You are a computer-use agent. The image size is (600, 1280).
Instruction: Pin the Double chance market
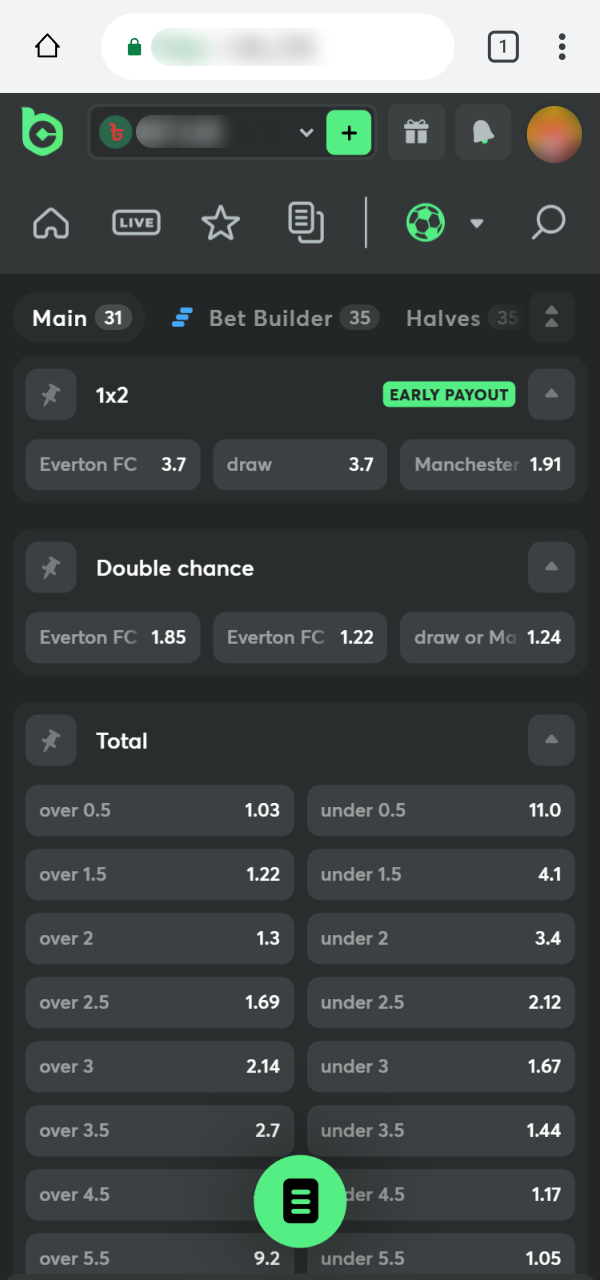[x=50, y=567]
